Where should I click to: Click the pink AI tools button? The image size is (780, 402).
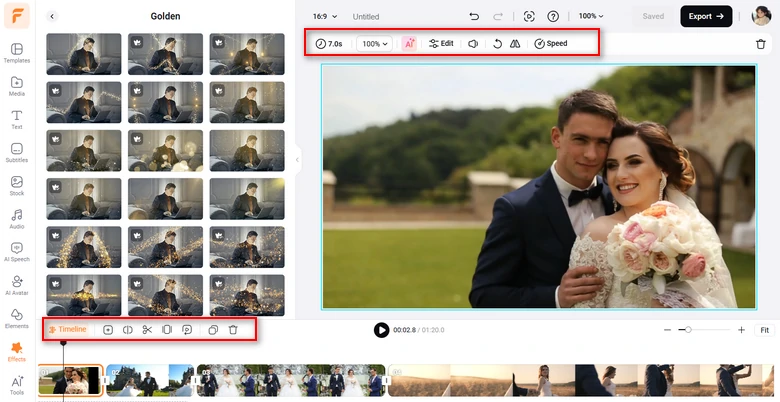click(x=409, y=44)
